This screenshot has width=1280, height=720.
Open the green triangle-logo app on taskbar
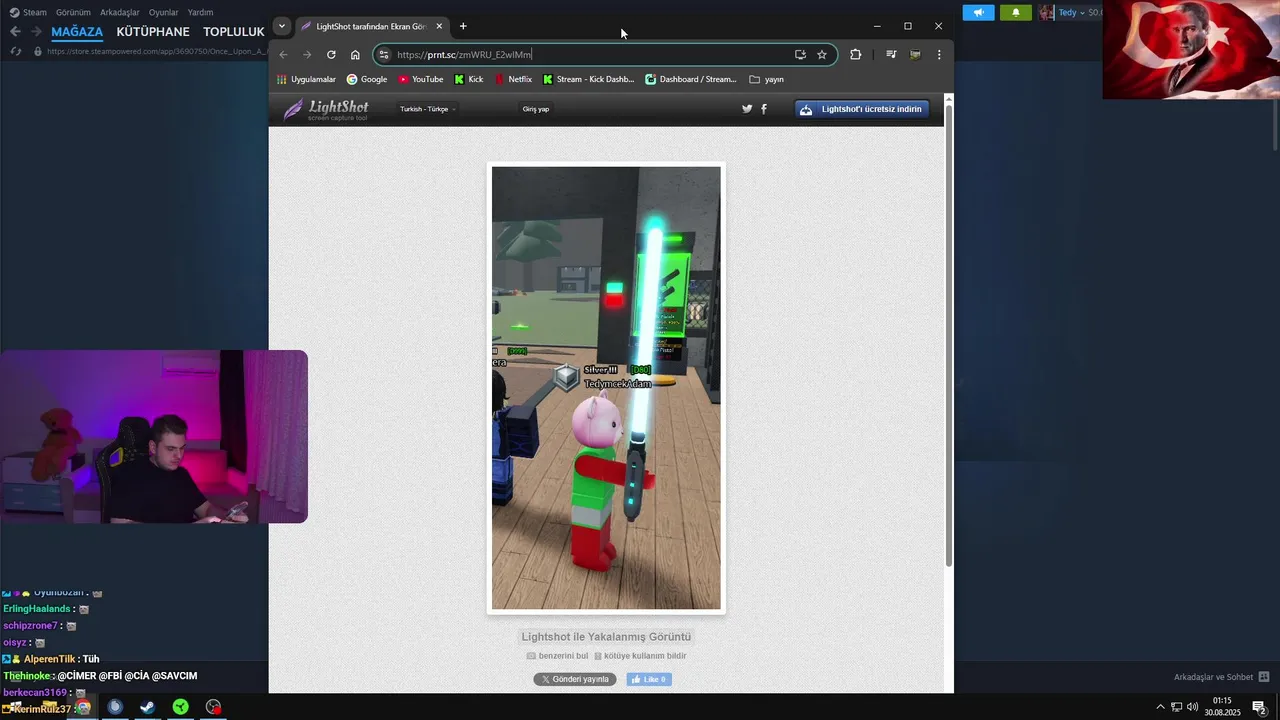180,707
